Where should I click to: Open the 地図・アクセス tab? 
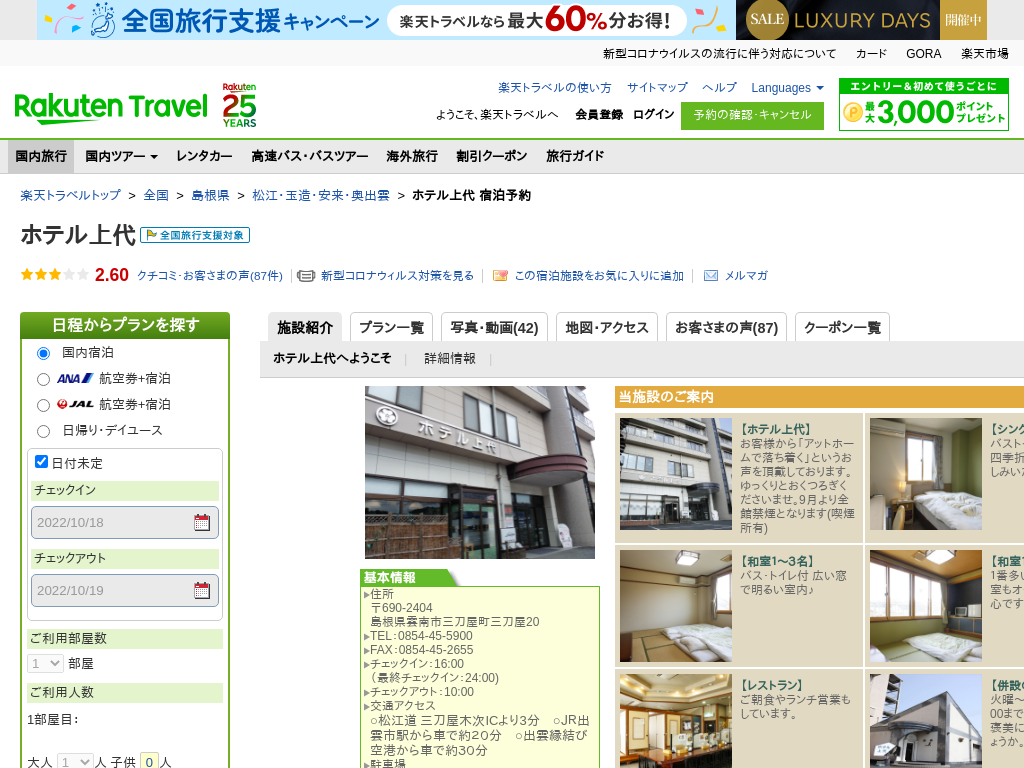(x=607, y=327)
